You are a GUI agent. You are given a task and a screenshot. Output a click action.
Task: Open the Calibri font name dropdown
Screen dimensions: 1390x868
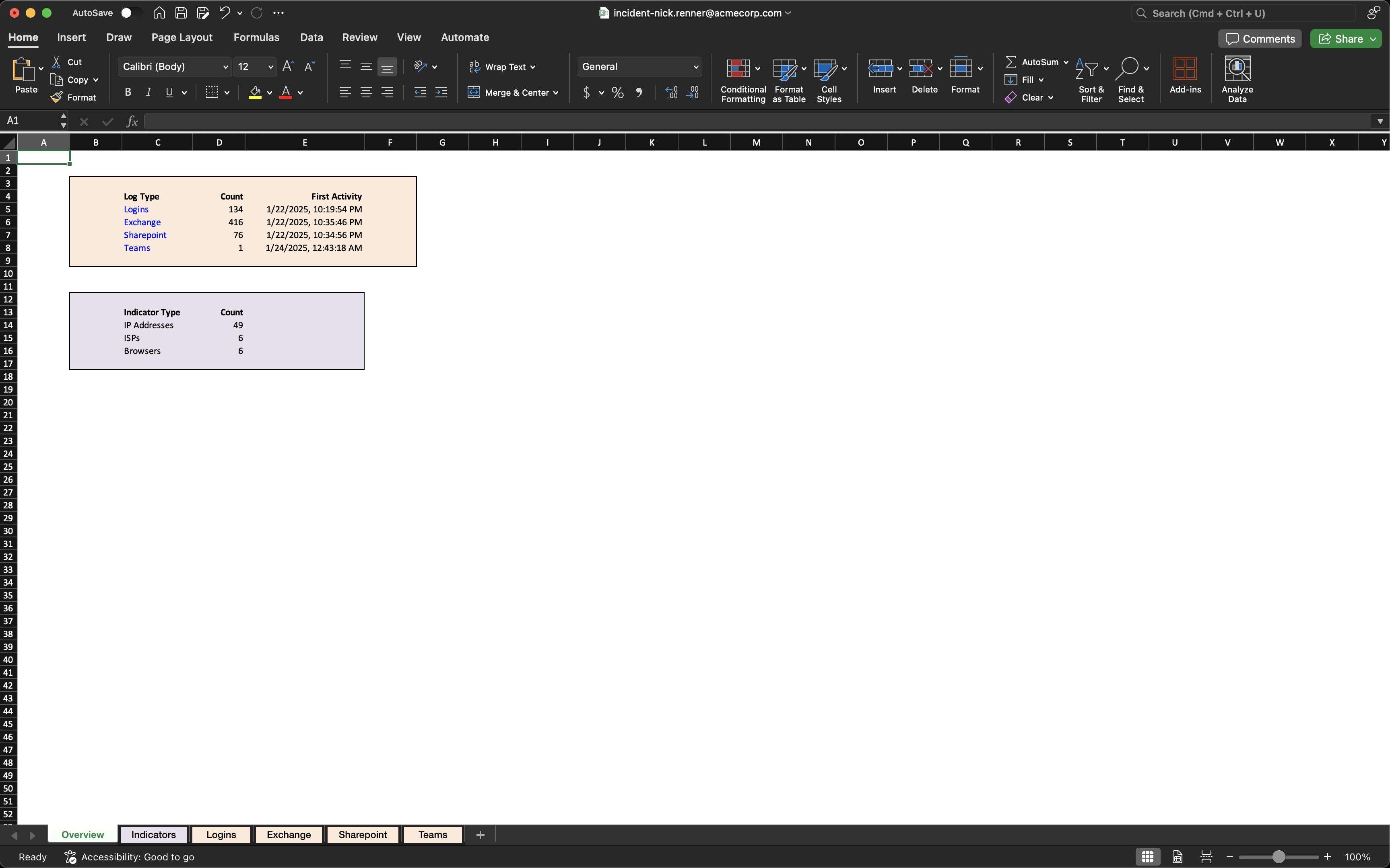click(x=225, y=67)
